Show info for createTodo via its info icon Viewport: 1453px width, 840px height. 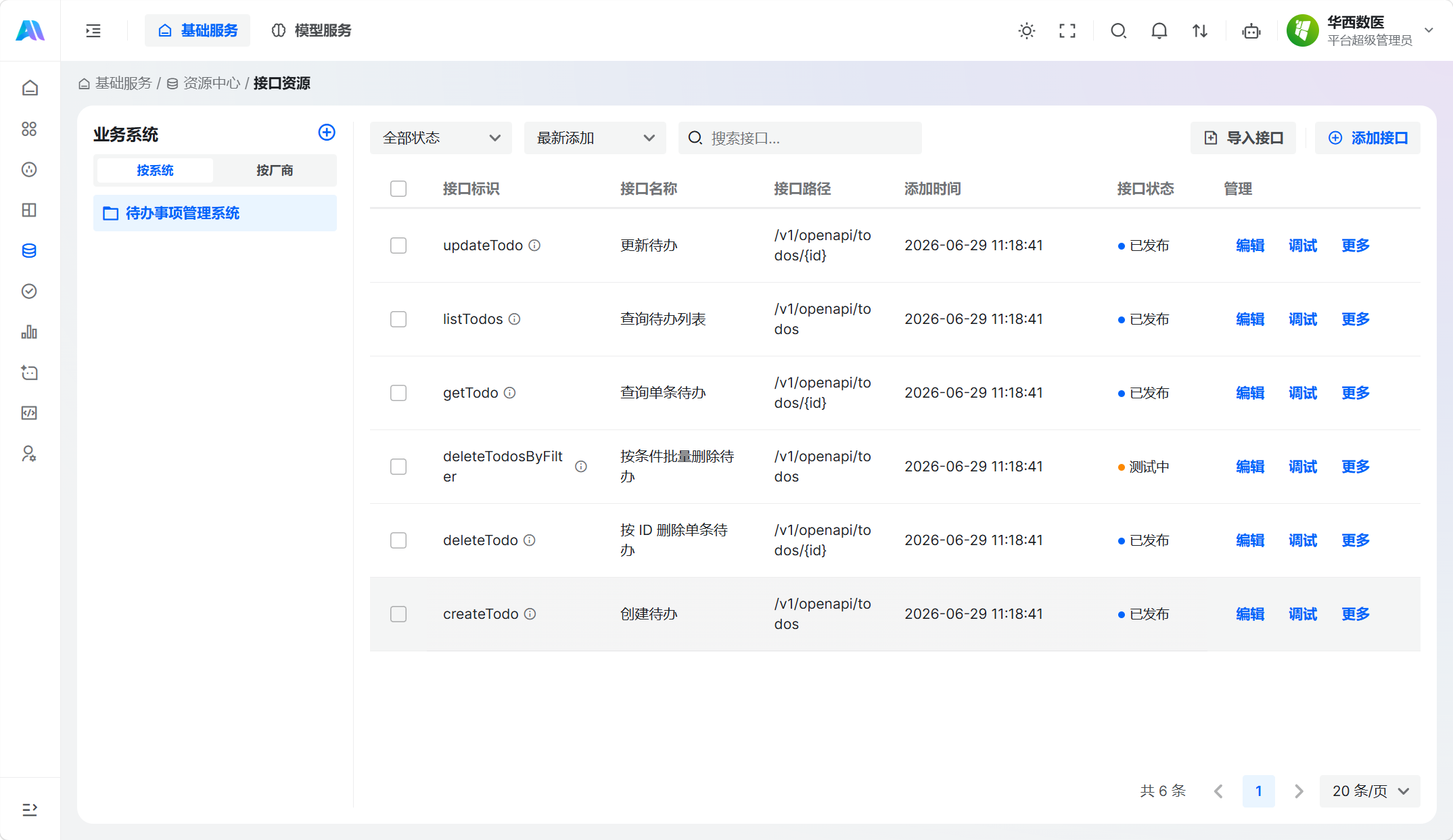[x=530, y=614]
